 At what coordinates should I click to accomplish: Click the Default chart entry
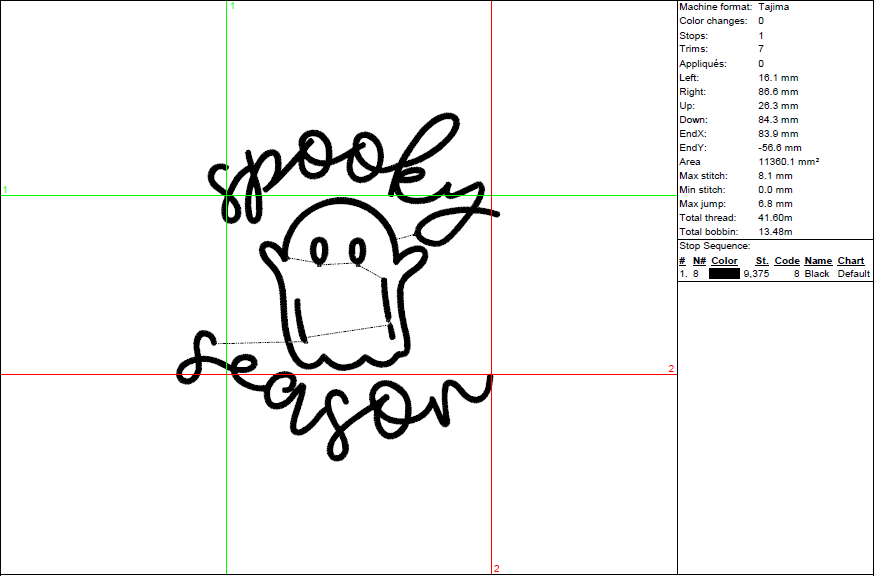pos(853,274)
